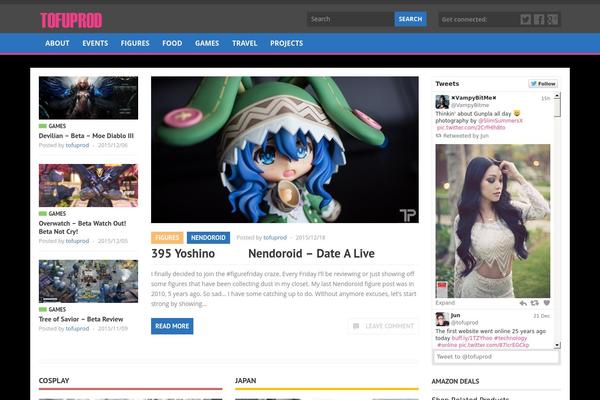Open the Events menu
Screen dimensions: 600x400
[95, 43]
